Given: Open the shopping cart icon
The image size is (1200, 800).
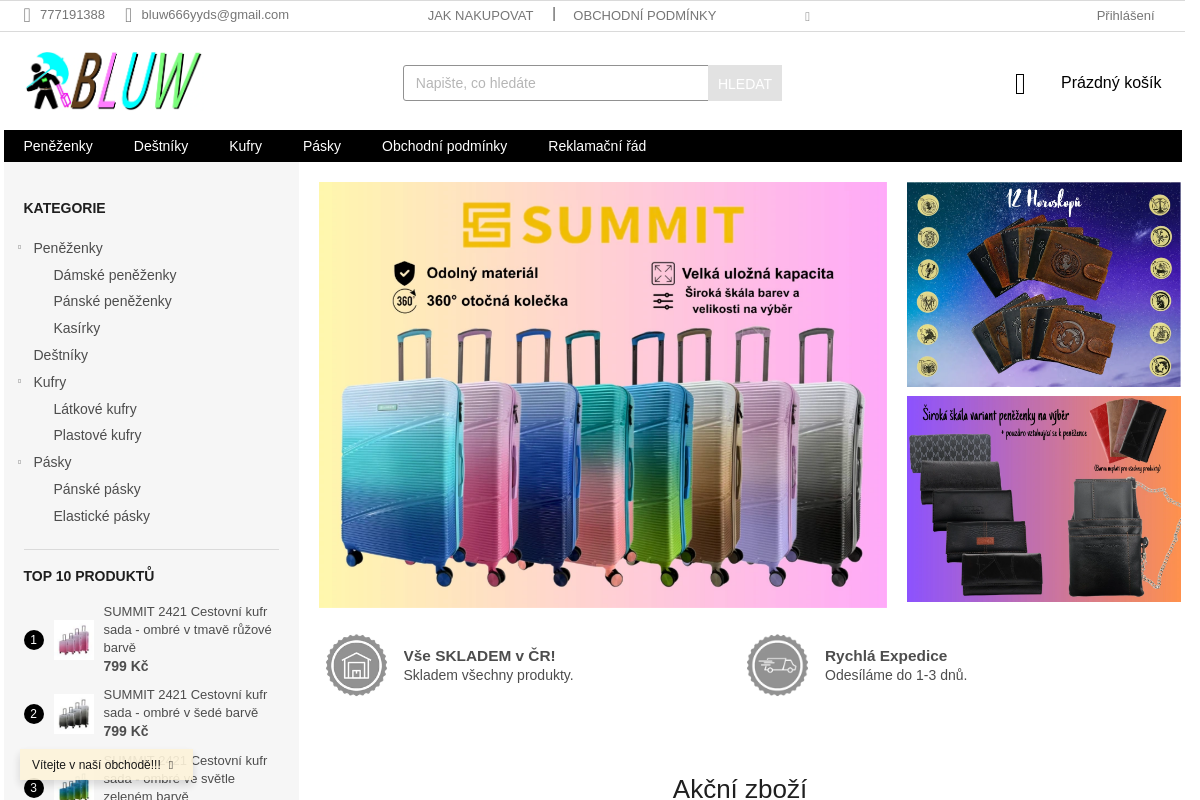Looking at the screenshot, I should [x=1020, y=84].
